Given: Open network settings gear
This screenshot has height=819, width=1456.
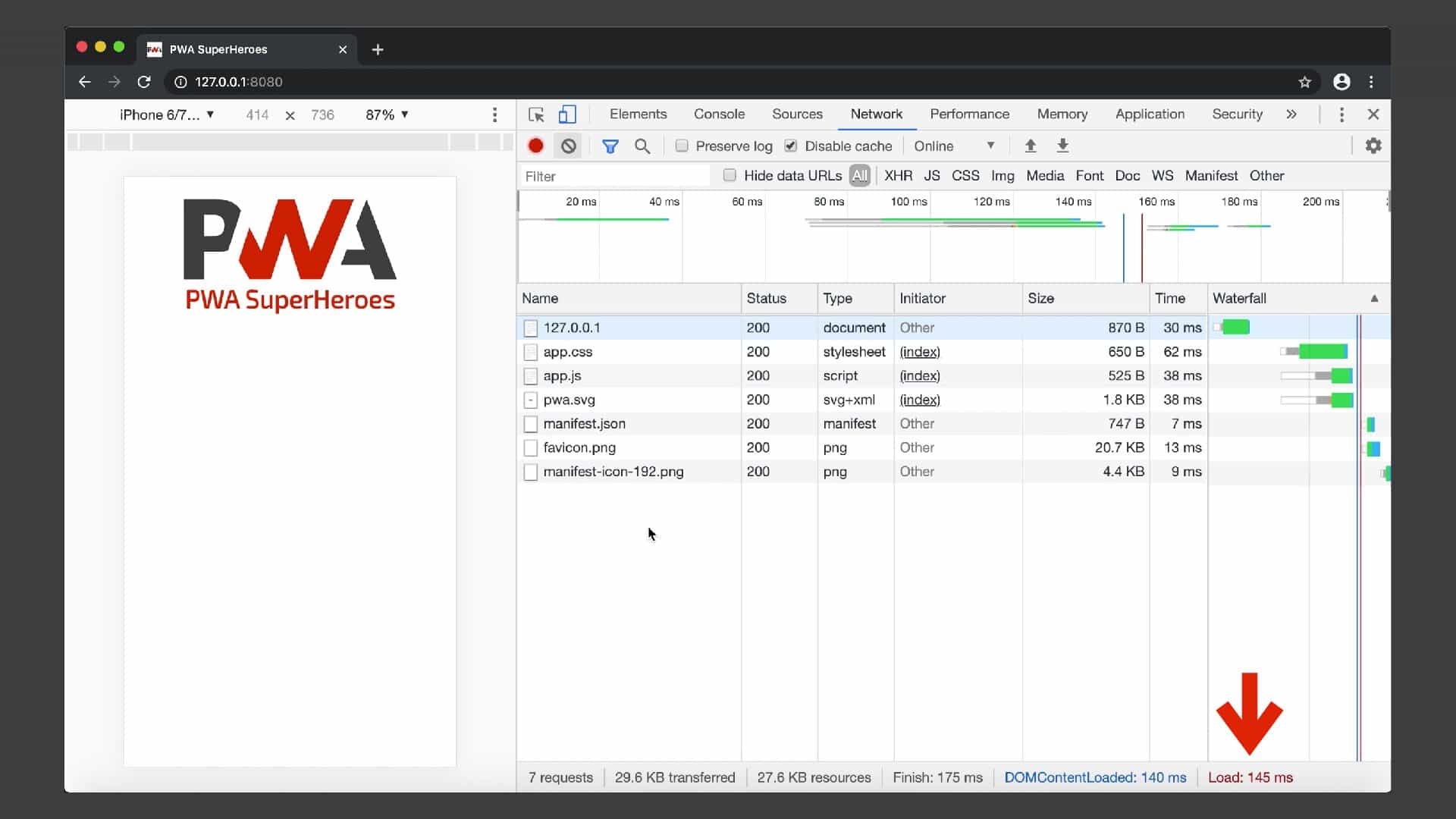Looking at the screenshot, I should (1373, 146).
